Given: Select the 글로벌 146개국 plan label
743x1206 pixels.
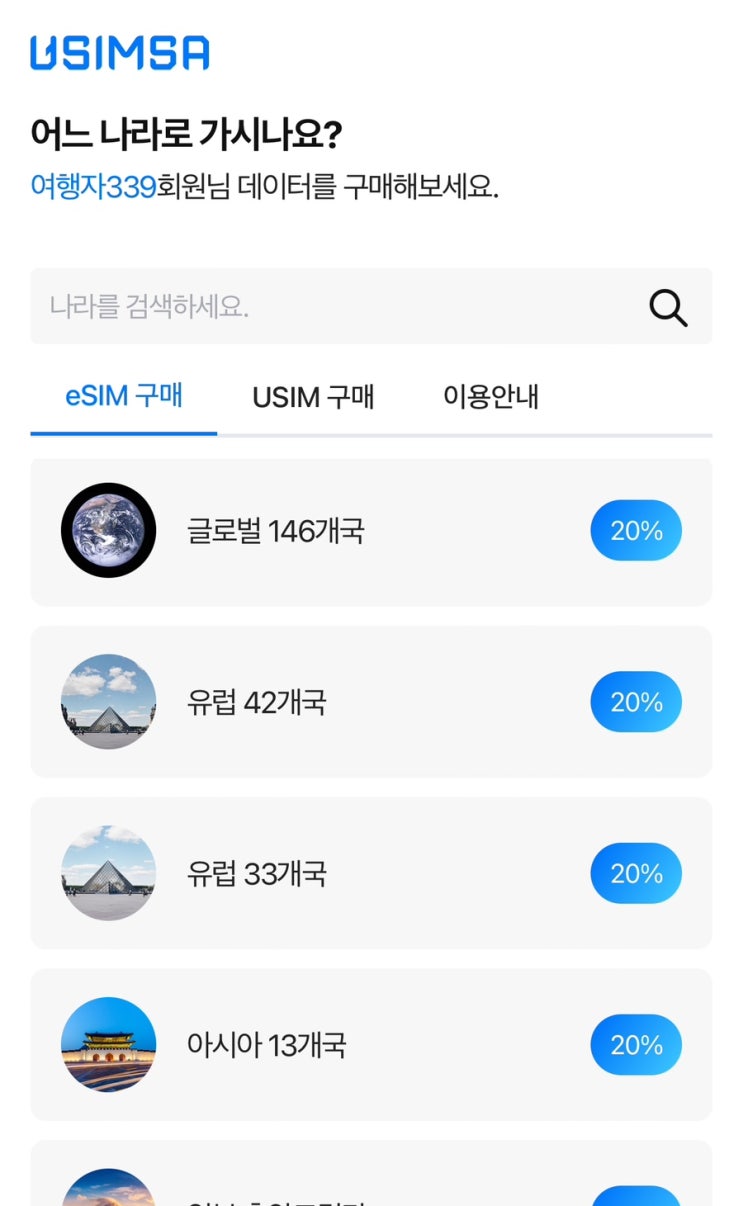Looking at the screenshot, I should click(275, 531).
